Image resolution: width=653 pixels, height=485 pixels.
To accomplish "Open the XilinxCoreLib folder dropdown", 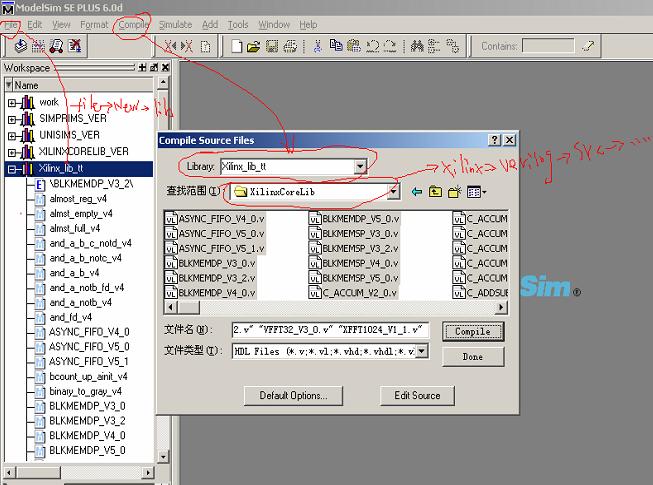I will point(393,192).
